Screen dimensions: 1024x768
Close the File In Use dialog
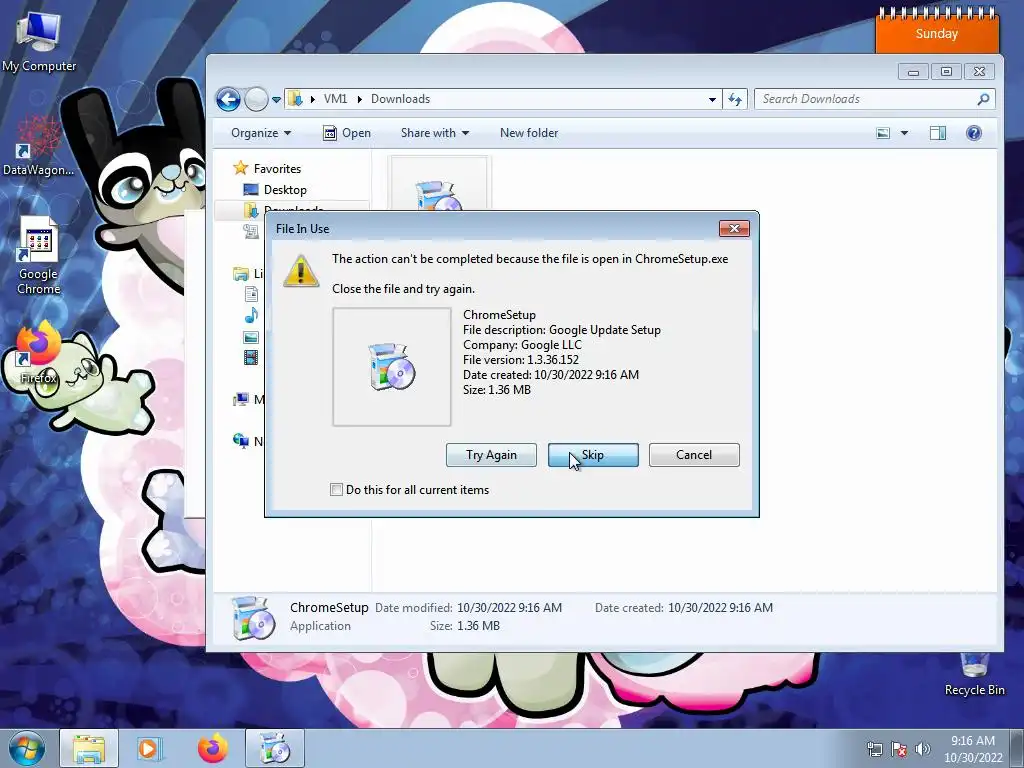(x=734, y=229)
